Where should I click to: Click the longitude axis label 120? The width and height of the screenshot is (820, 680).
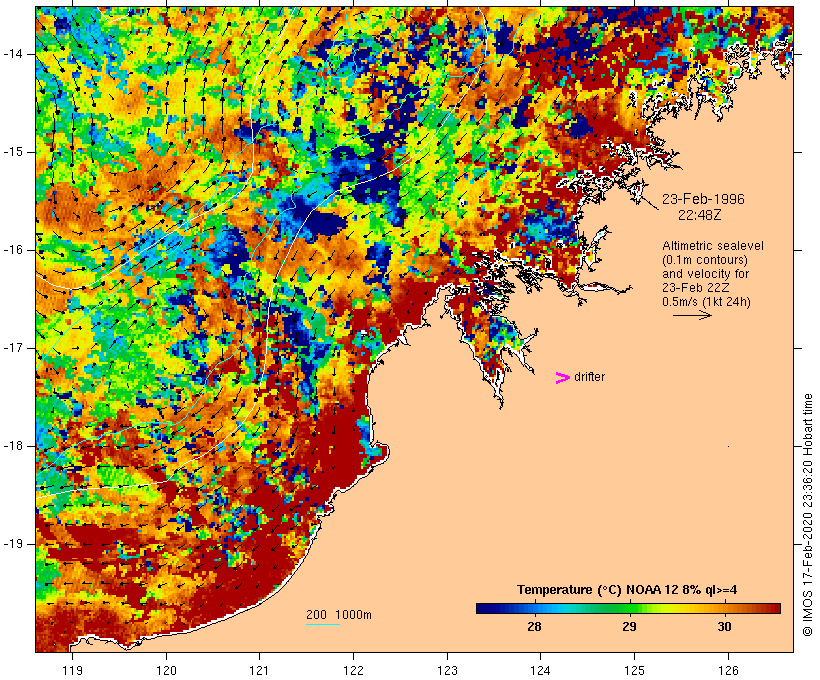tap(166, 670)
